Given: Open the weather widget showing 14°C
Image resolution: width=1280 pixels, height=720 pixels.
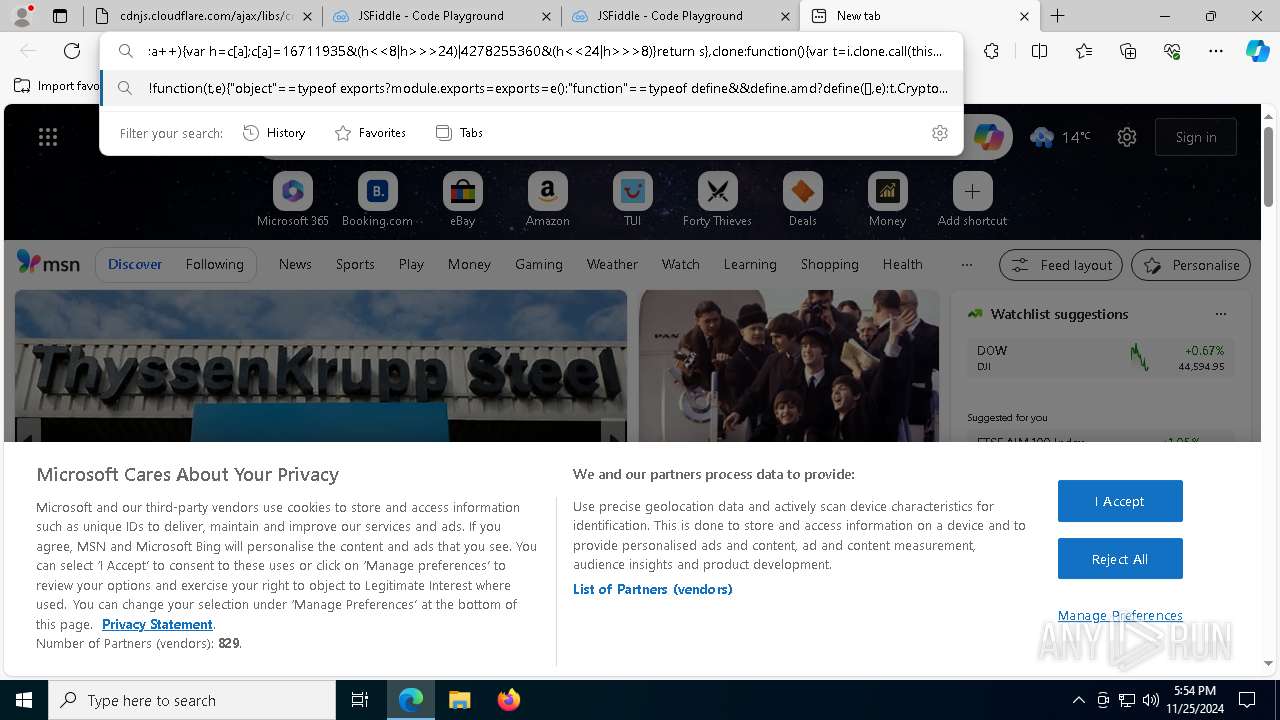Looking at the screenshot, I should tap(1061, 137).
